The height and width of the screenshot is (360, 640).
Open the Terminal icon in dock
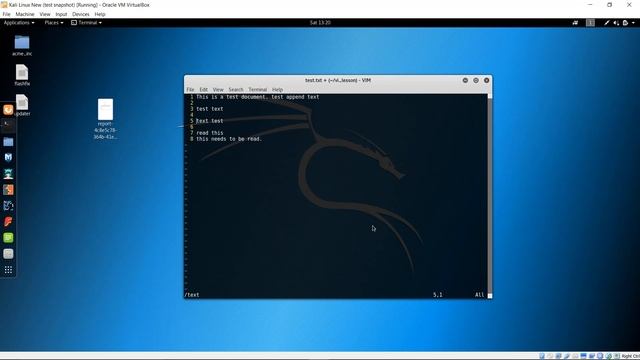point(8,126)
